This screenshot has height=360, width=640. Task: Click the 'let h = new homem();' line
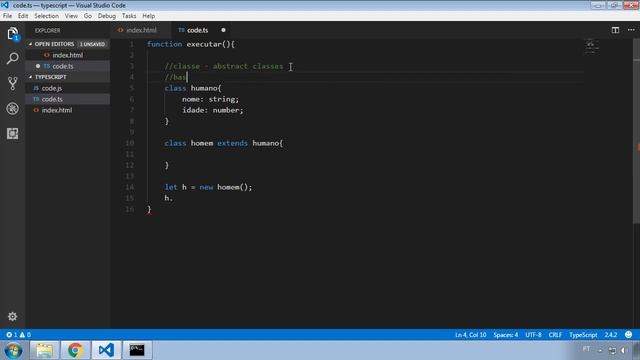pos(208,187)
